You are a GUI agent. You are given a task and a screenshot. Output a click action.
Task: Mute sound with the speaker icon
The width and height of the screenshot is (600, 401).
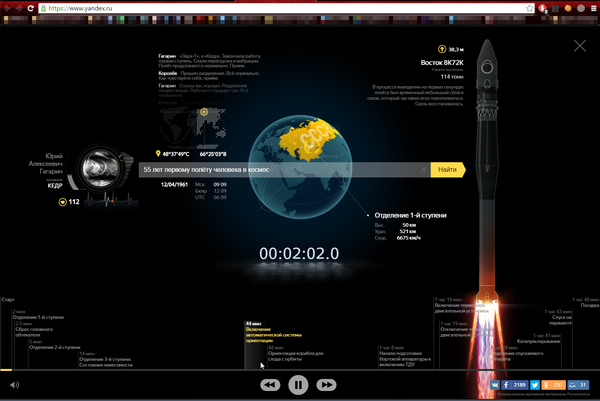pos(15,384)
